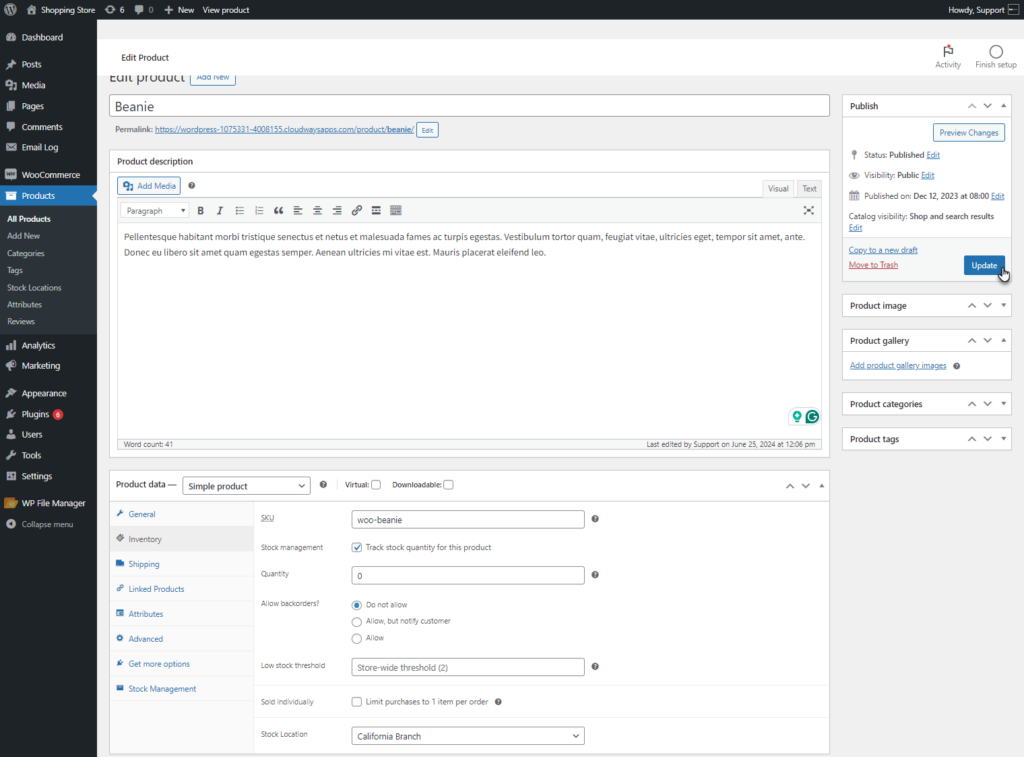Open the updates counter showing 6
Image resolution: width=1024 pixels, height=757 pixels.
pos(115,10)
